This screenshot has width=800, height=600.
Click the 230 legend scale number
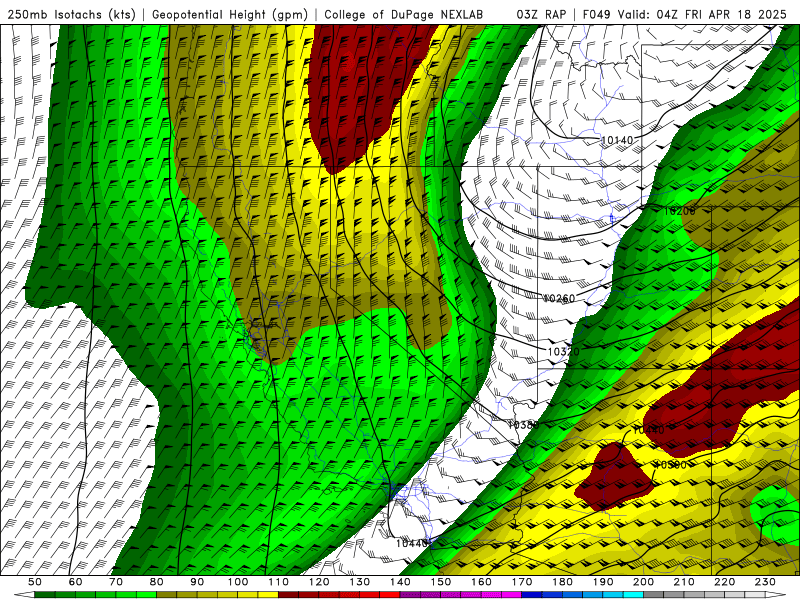765,582
